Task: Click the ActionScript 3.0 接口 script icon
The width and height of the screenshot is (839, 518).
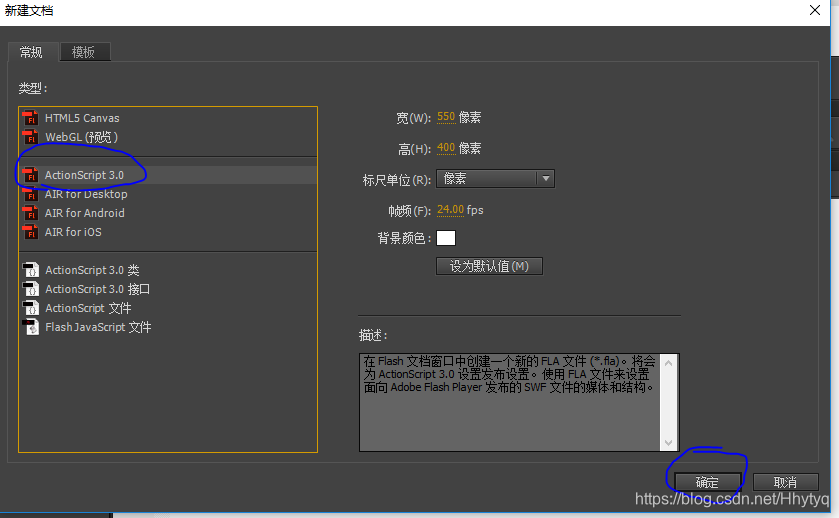Action: coord(30,289)
